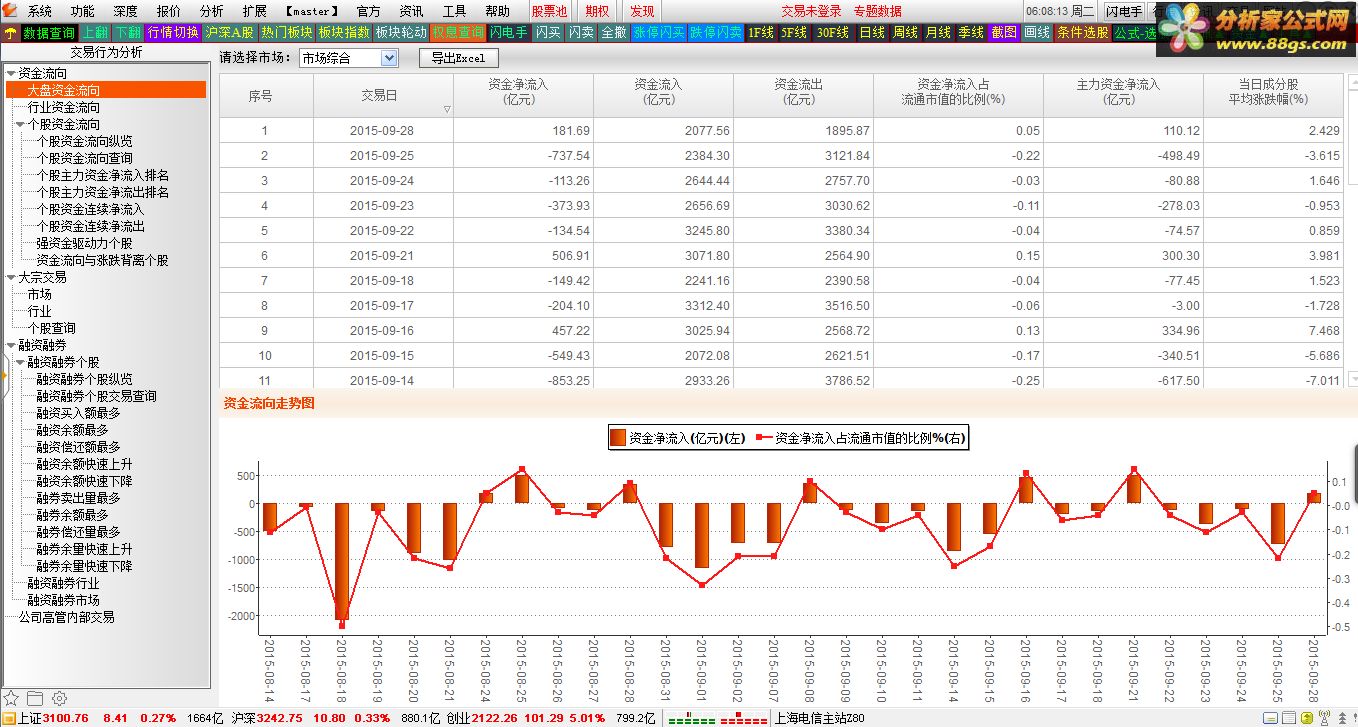This screenshot has height=727, width=1358.
Task: Click the 截图 screenshot tool
Action: point(1004,33)
